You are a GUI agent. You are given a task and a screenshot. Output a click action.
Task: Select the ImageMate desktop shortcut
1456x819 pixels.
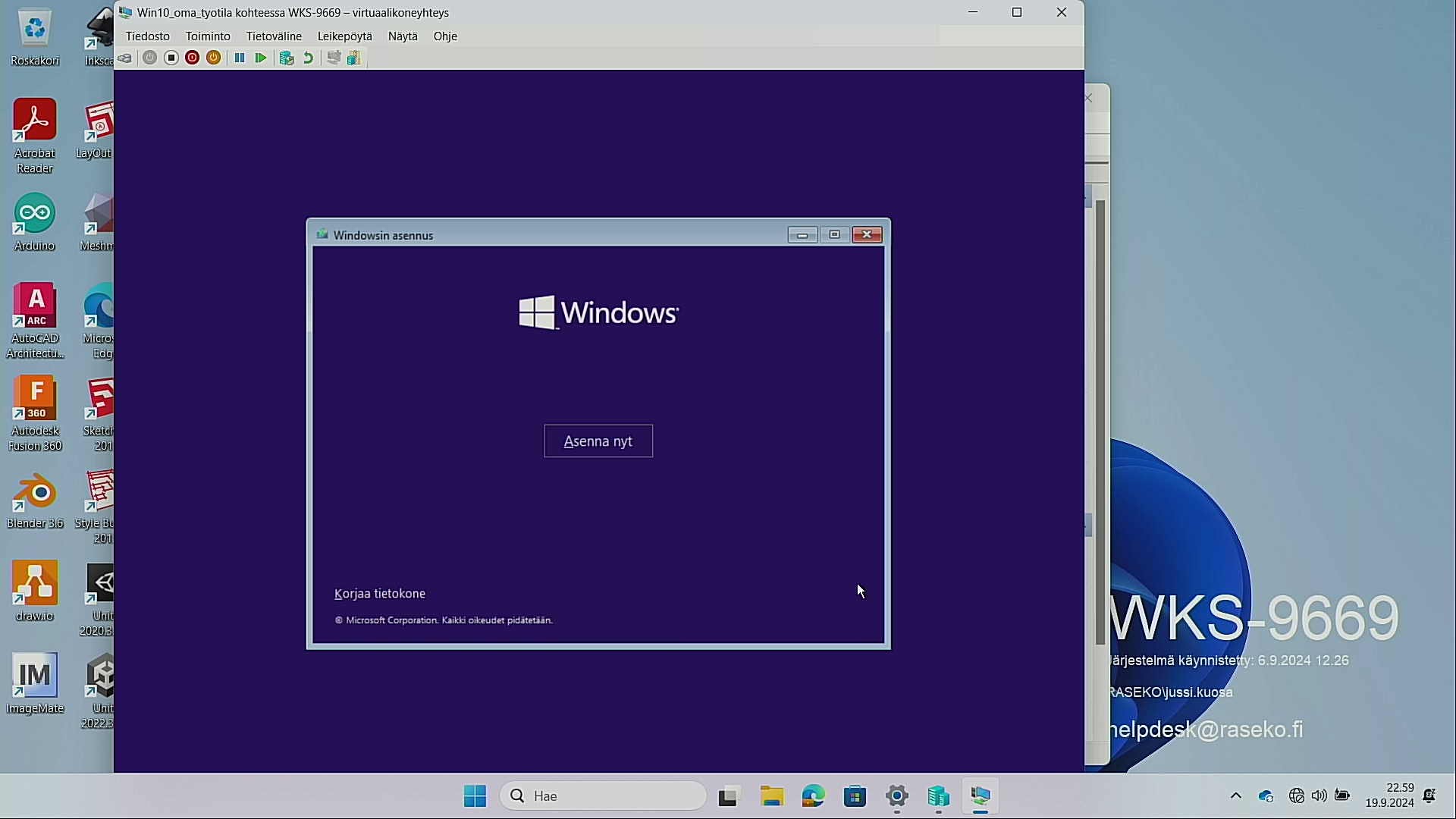coord(35,684)
